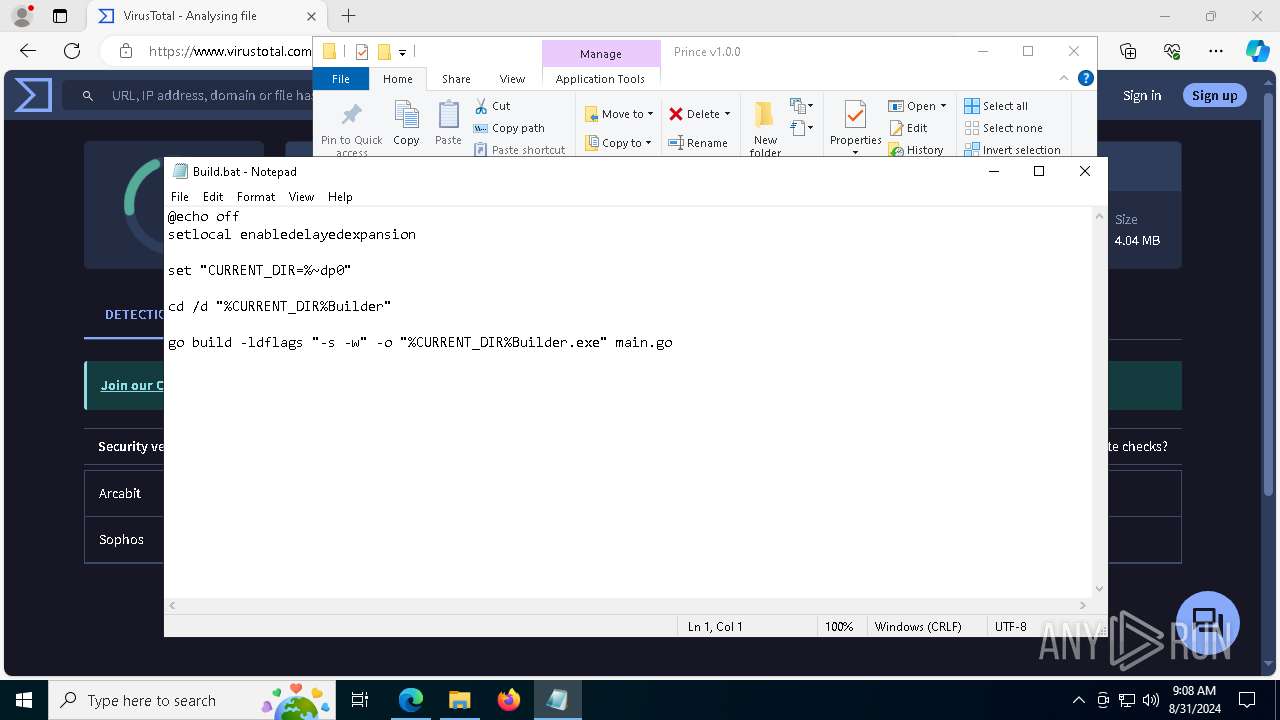
Task: Open Microsoft Edge from taskbar
Action: coord(411,700)
